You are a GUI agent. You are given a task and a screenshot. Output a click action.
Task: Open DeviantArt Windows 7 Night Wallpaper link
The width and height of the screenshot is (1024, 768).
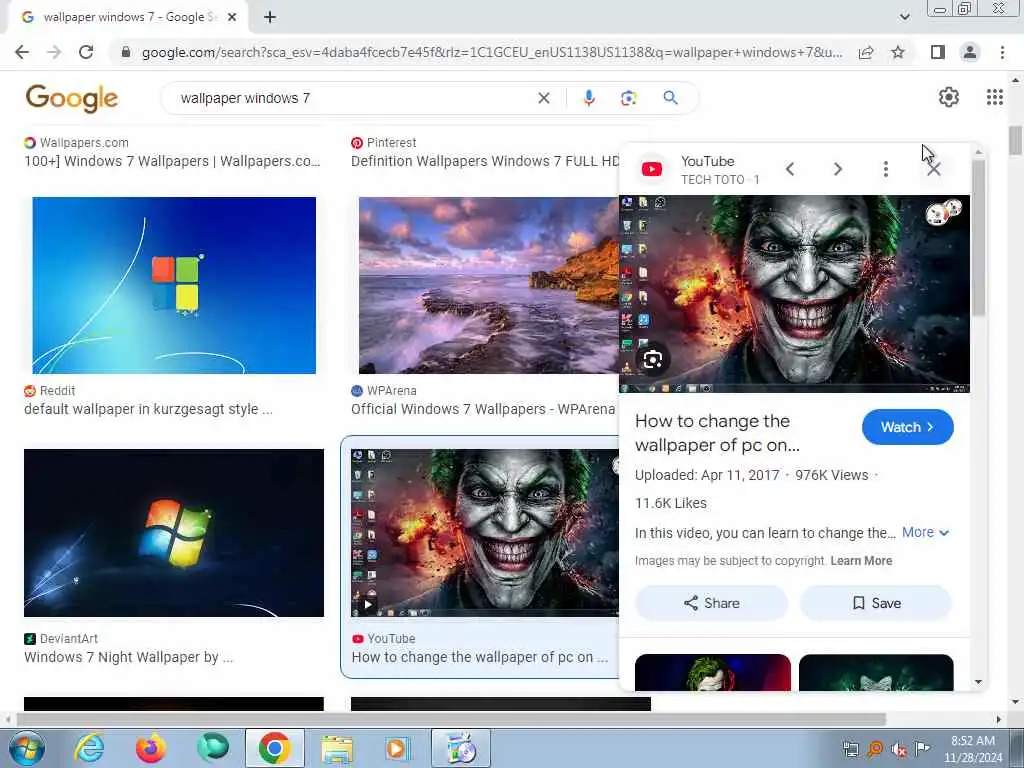[129, 657]
